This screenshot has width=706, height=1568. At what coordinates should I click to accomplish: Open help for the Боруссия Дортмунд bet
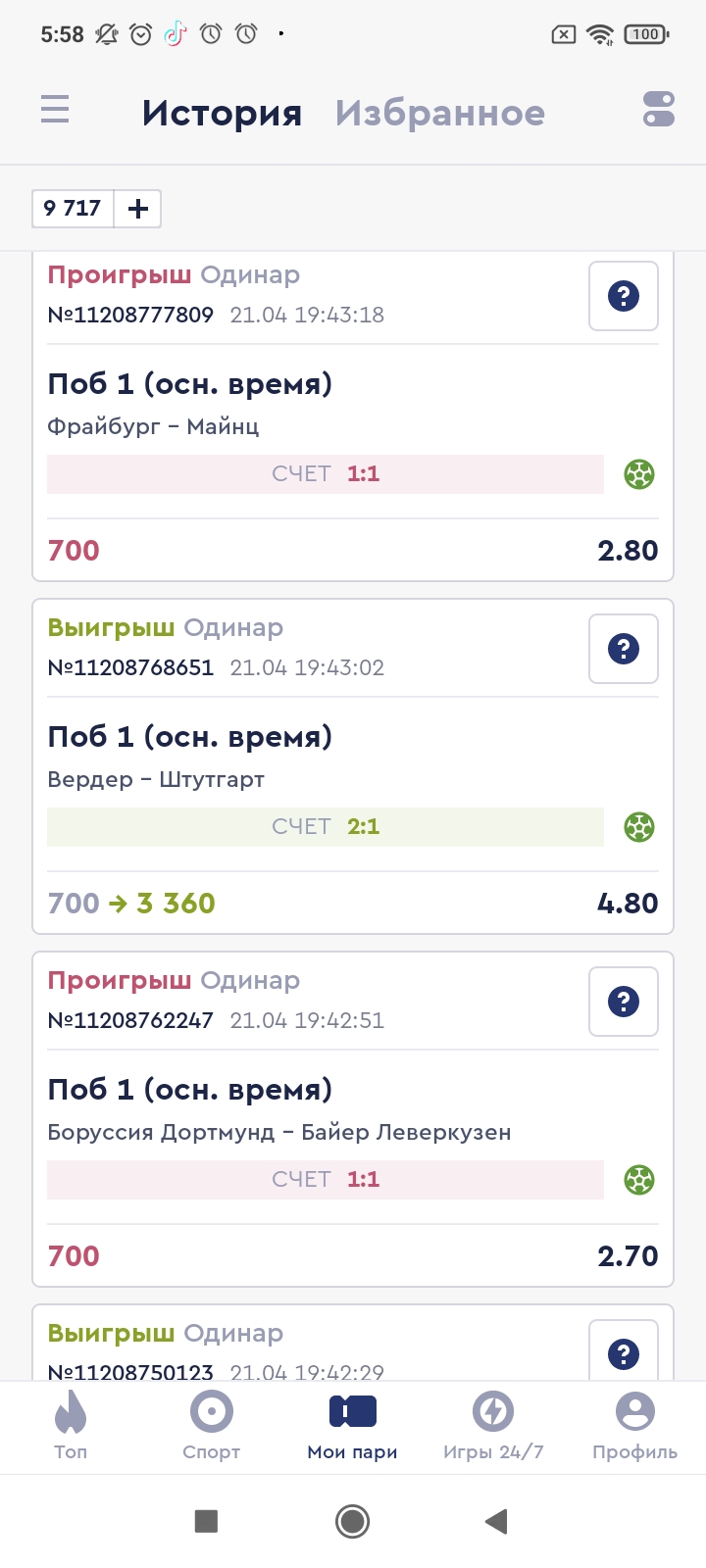623,1002
